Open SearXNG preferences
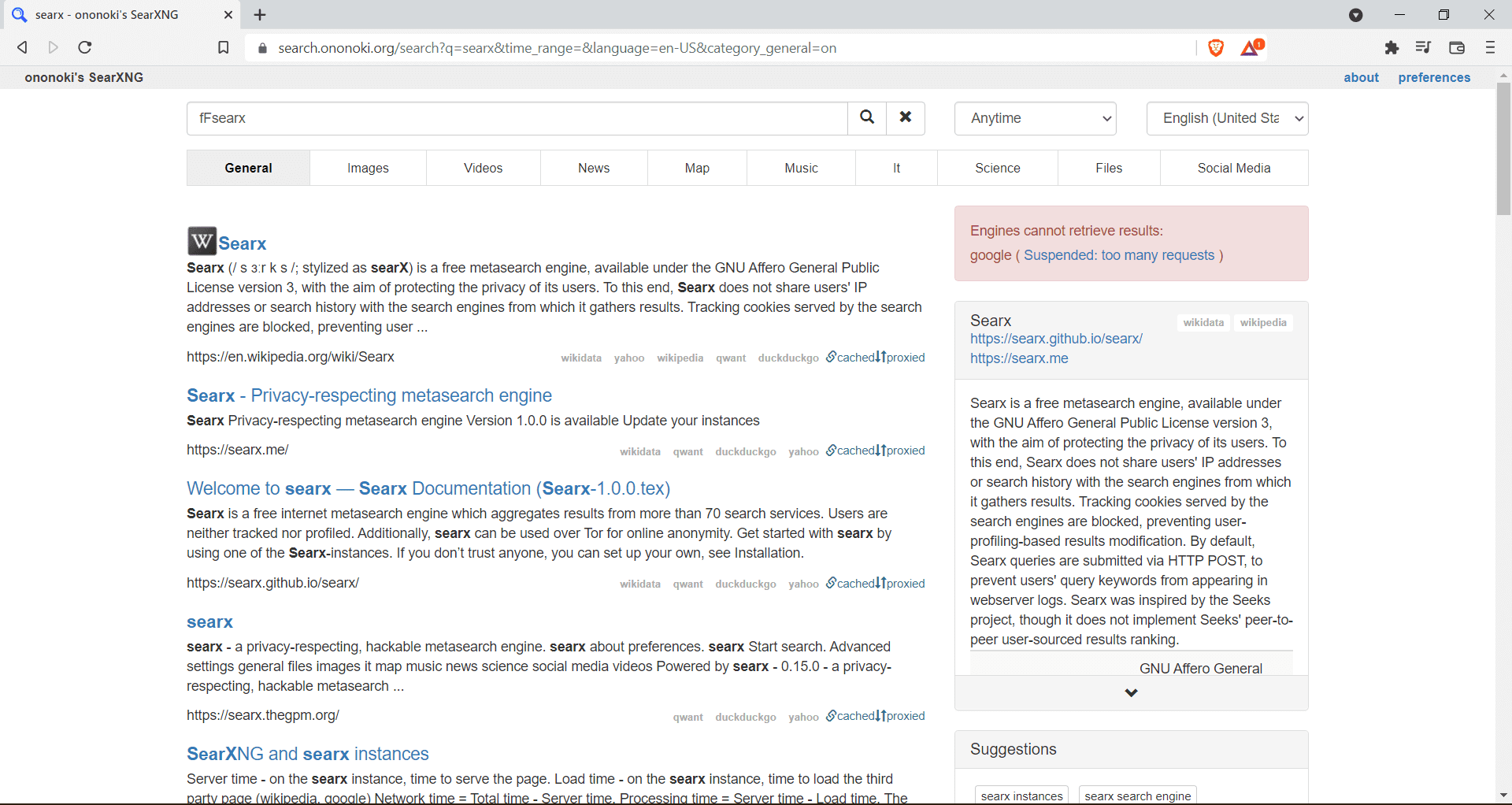 tap(1434, 77)
